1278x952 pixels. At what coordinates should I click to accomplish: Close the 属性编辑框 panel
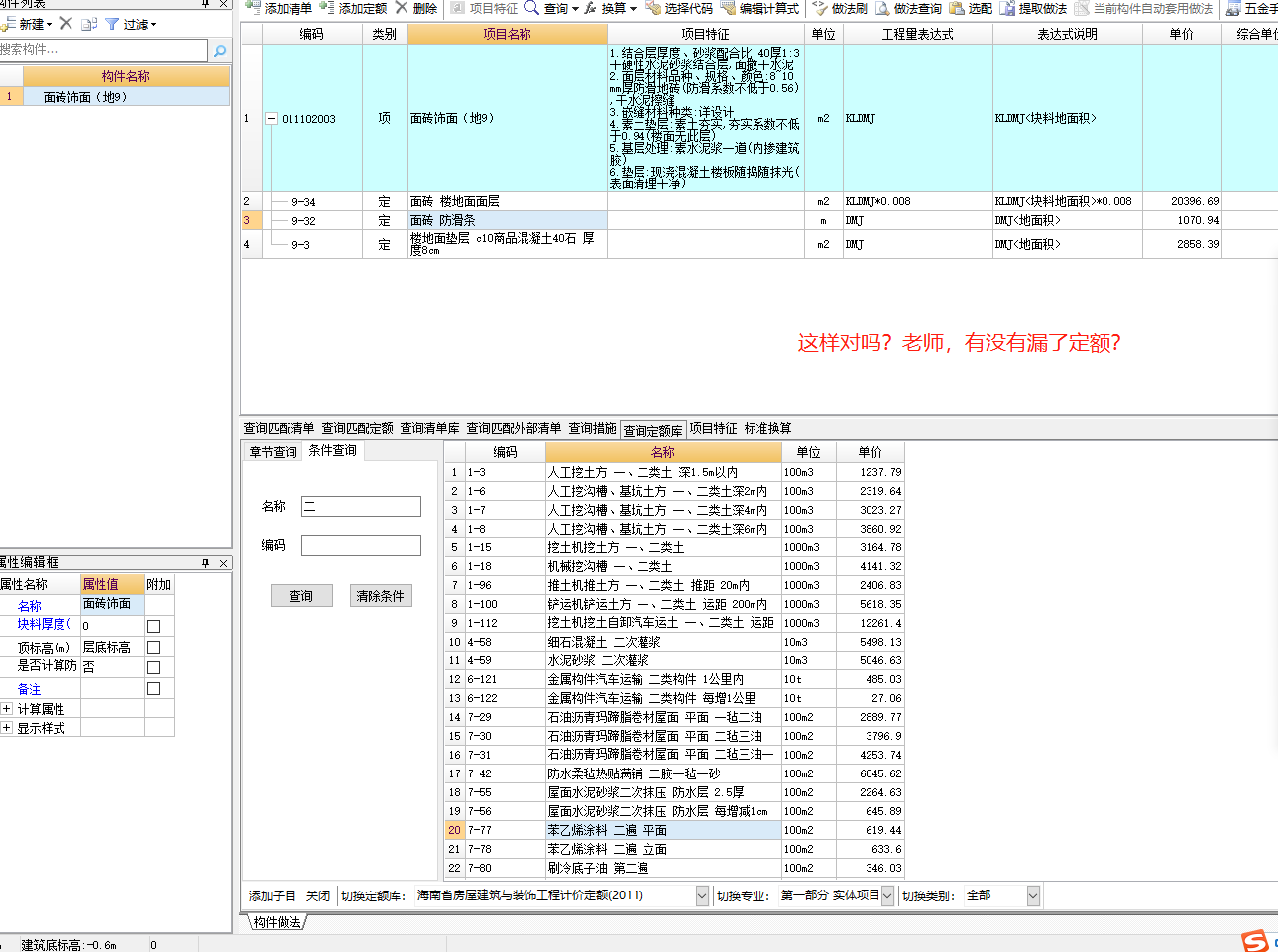coord(223,562)
